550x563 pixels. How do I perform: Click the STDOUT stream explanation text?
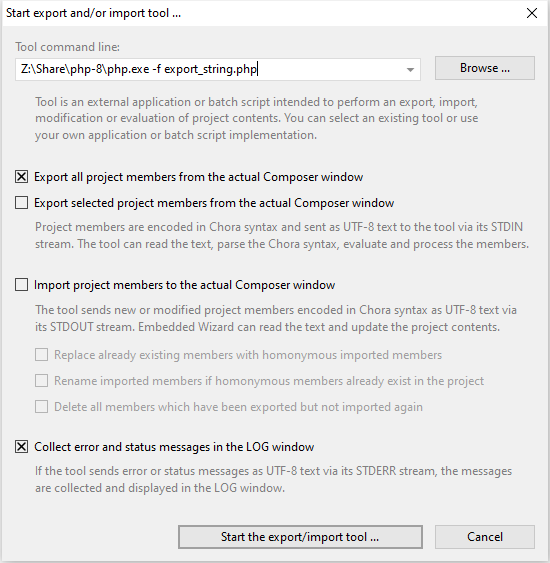coord(276,318)
